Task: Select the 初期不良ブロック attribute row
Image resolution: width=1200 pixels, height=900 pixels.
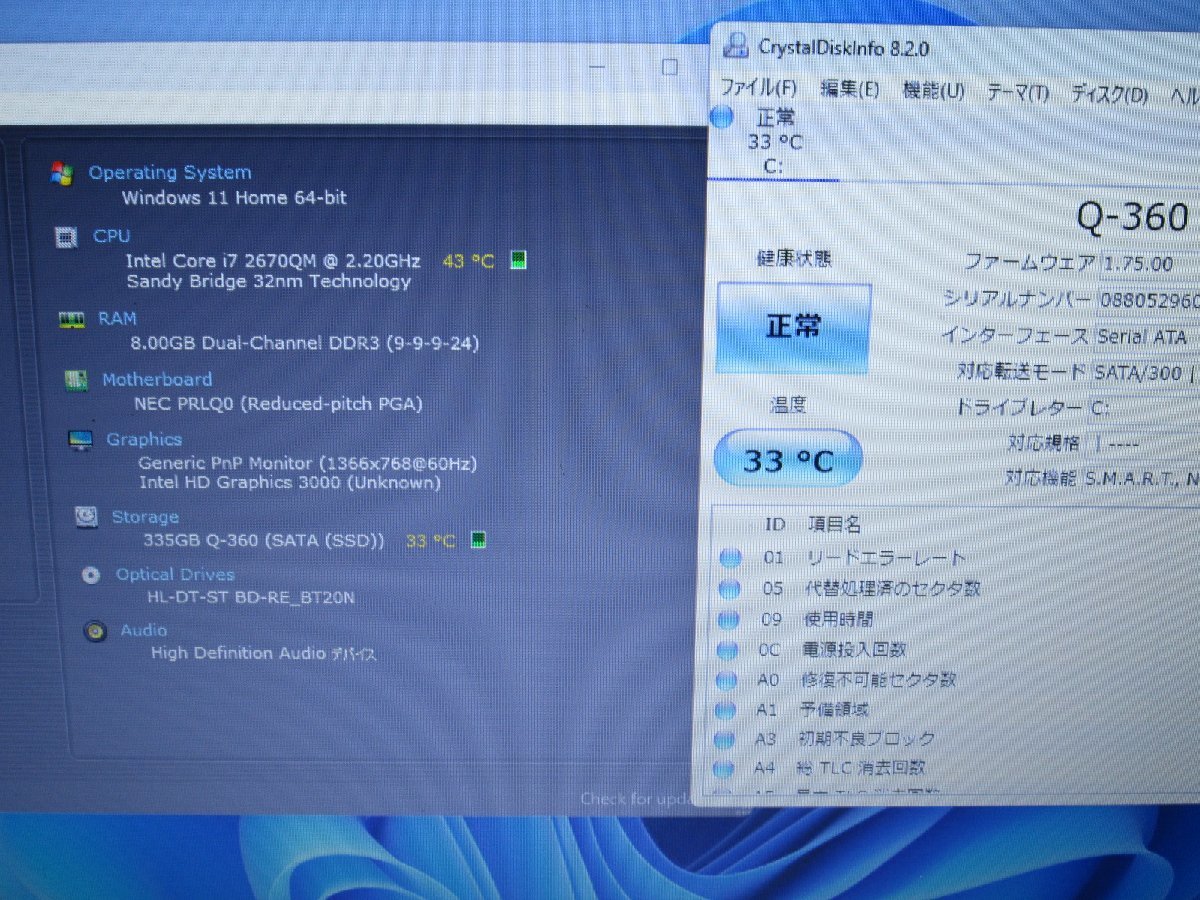Action: click(955, 740)
